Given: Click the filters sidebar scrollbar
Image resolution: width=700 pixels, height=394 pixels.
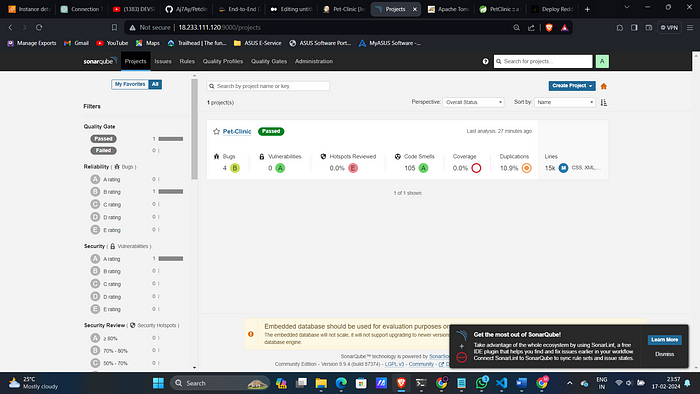Looking at the screenshot, I should point(194,129).
